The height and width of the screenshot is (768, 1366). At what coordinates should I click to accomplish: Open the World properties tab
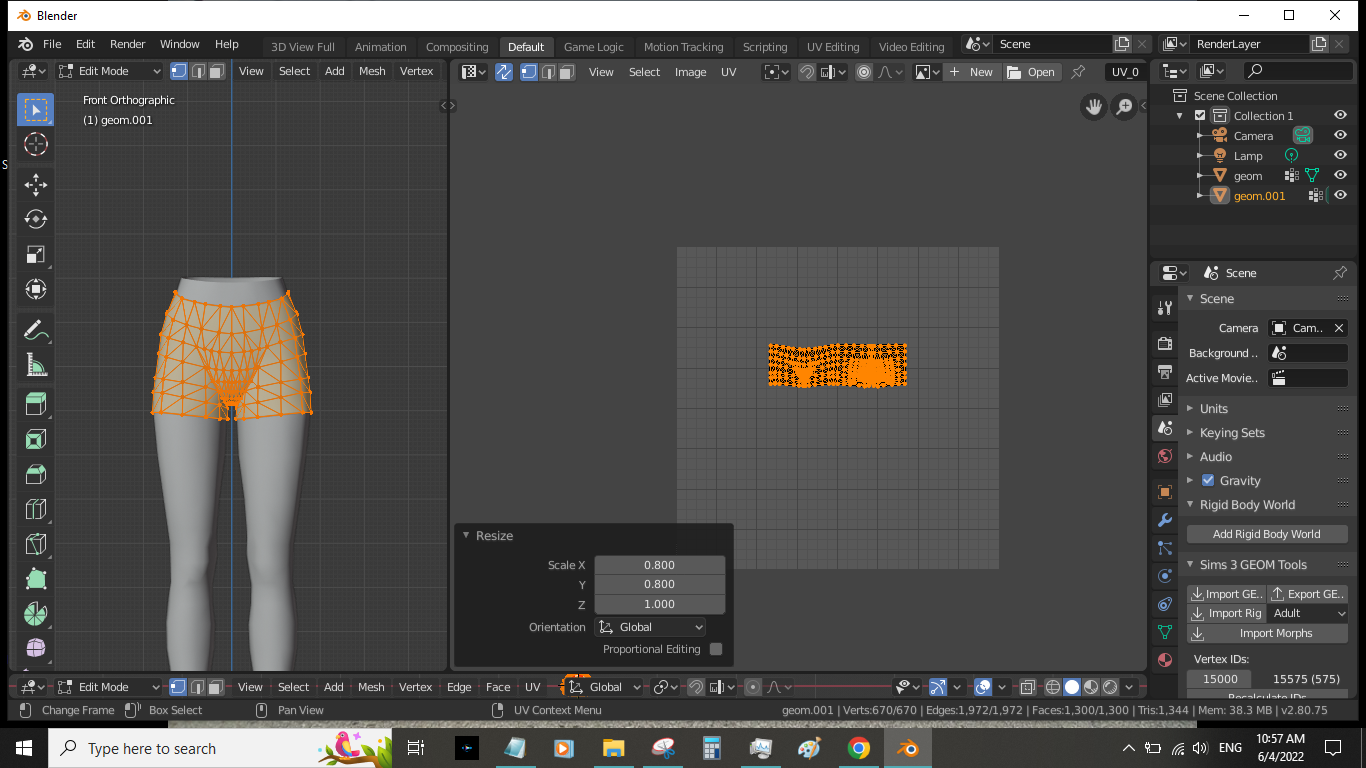[1164, 456]
